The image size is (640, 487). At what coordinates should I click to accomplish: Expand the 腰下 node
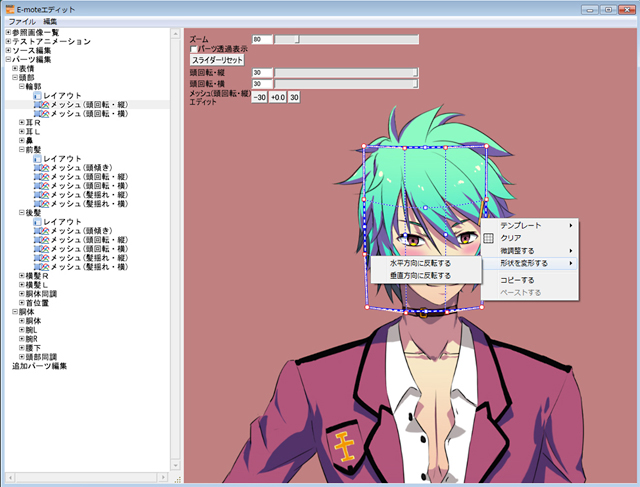(x=22, y=348)
